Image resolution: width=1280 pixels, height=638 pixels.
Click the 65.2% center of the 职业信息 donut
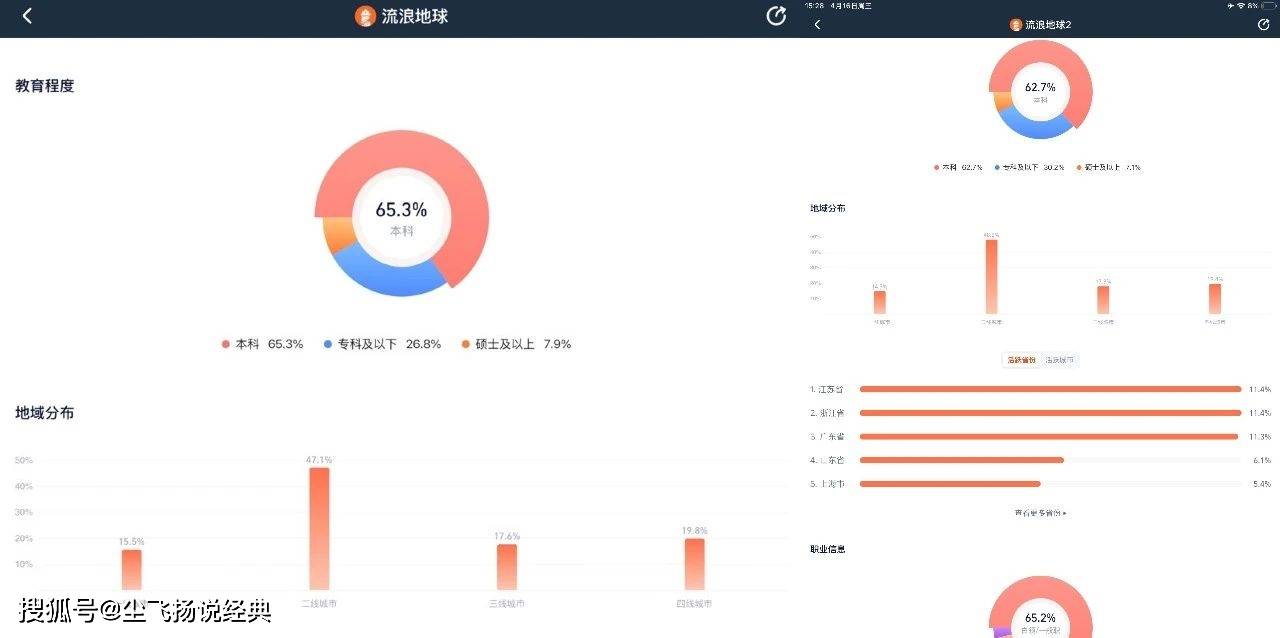click(x=1040, y=618)
